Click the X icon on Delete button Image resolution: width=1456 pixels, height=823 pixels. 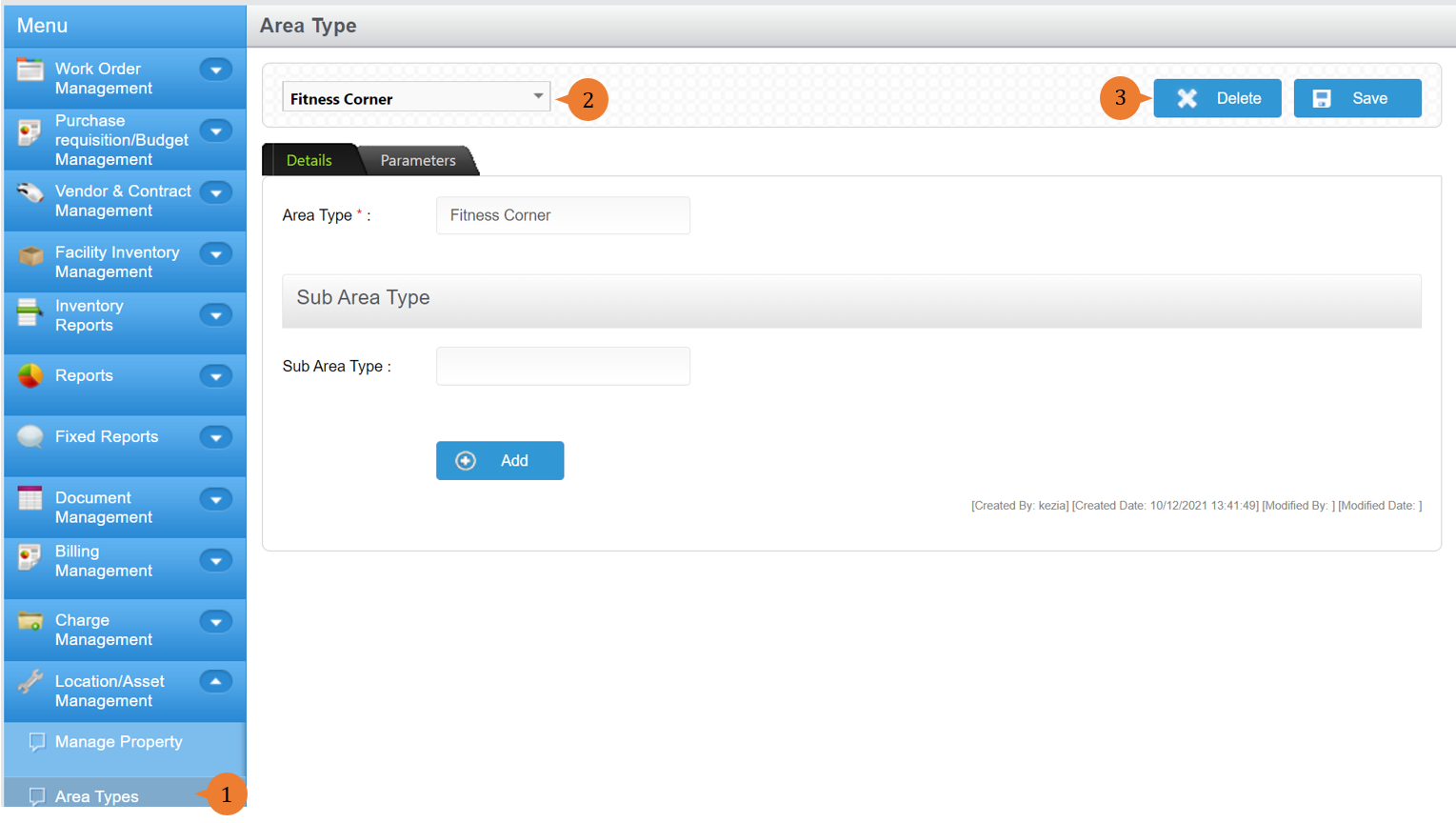[x=1187, y=98]
